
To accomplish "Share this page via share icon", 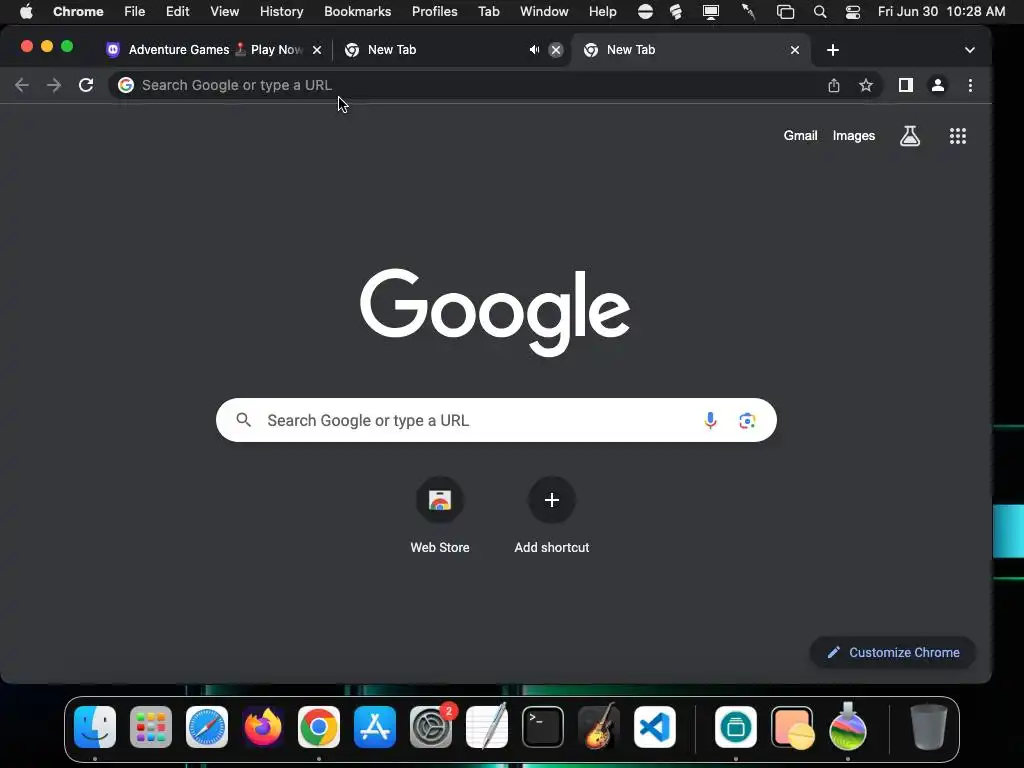I will (834, 85).
